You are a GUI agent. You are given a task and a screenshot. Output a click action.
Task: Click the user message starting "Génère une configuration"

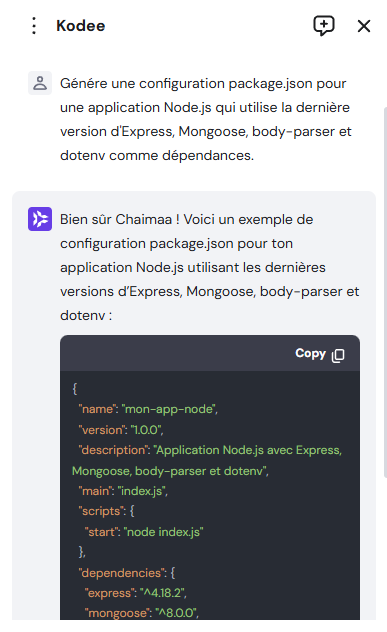[206, 119]
